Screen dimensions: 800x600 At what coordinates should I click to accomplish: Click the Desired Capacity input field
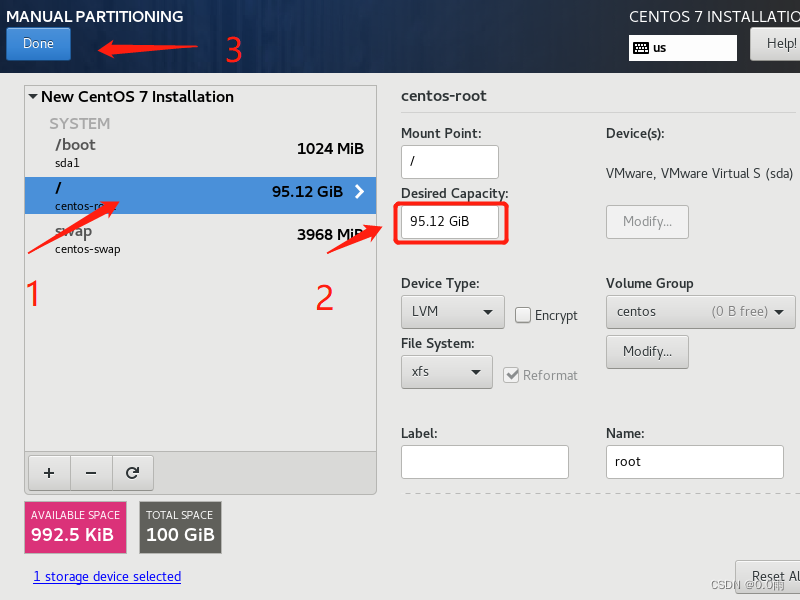pyautogui.click(x=449, y=221)
